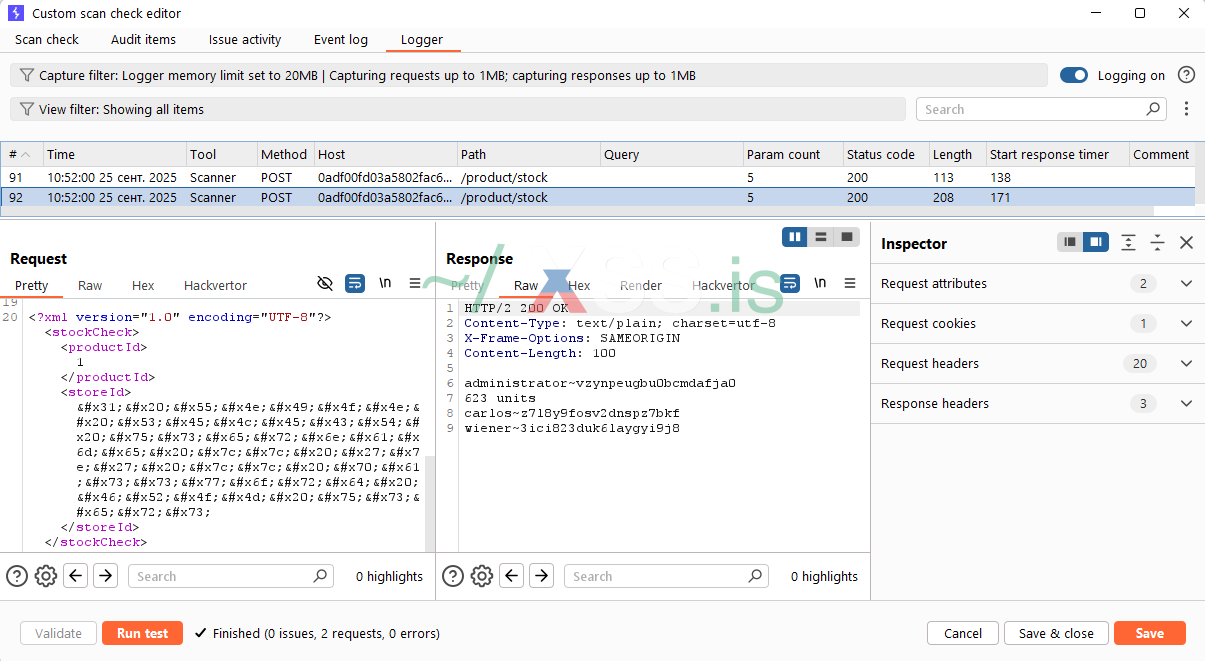Click magnifier in Response search box
The width and height of the screenshot is (1205, 661).
[x=755, y=576]
